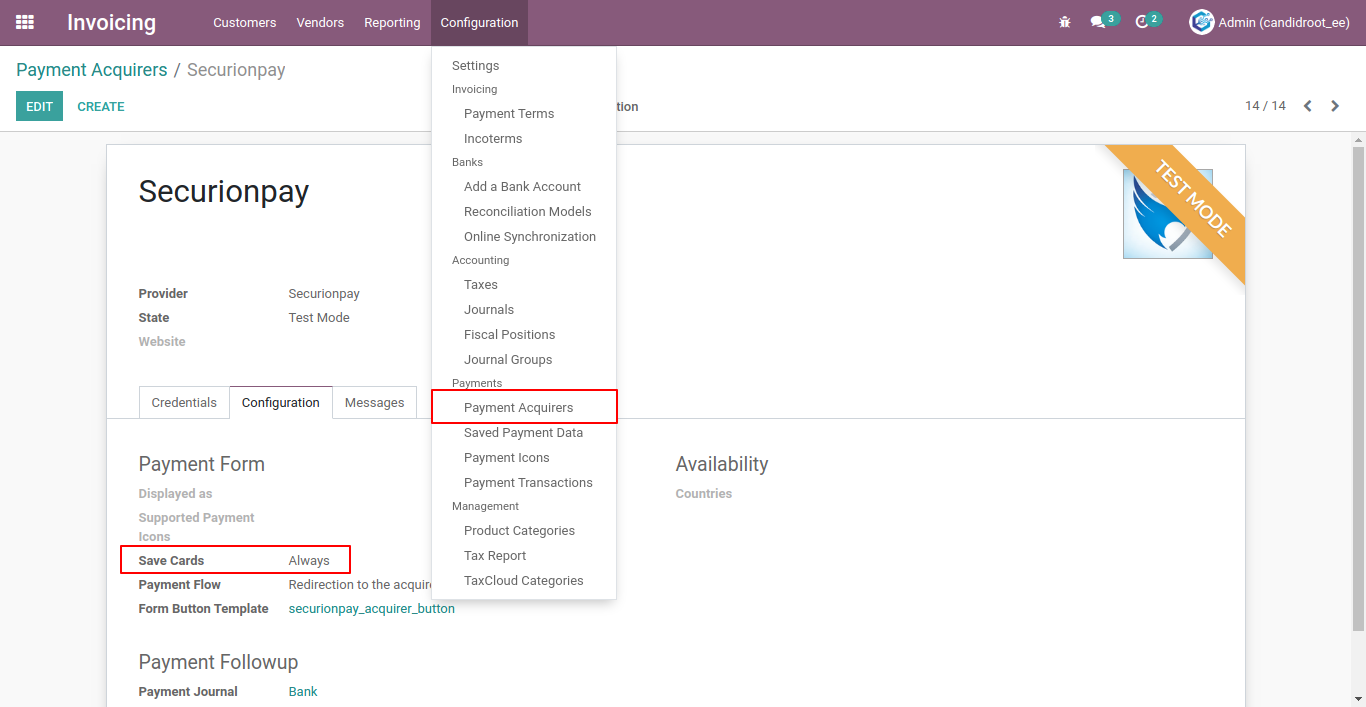
Task: Open the activities clock icon
Action: click(1142, 22)
